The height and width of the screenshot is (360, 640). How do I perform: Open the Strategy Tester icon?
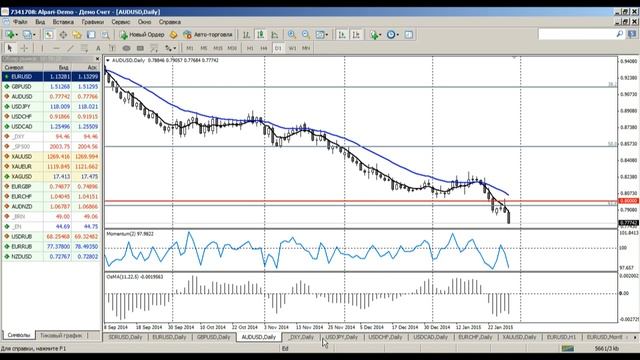point(105,35)
